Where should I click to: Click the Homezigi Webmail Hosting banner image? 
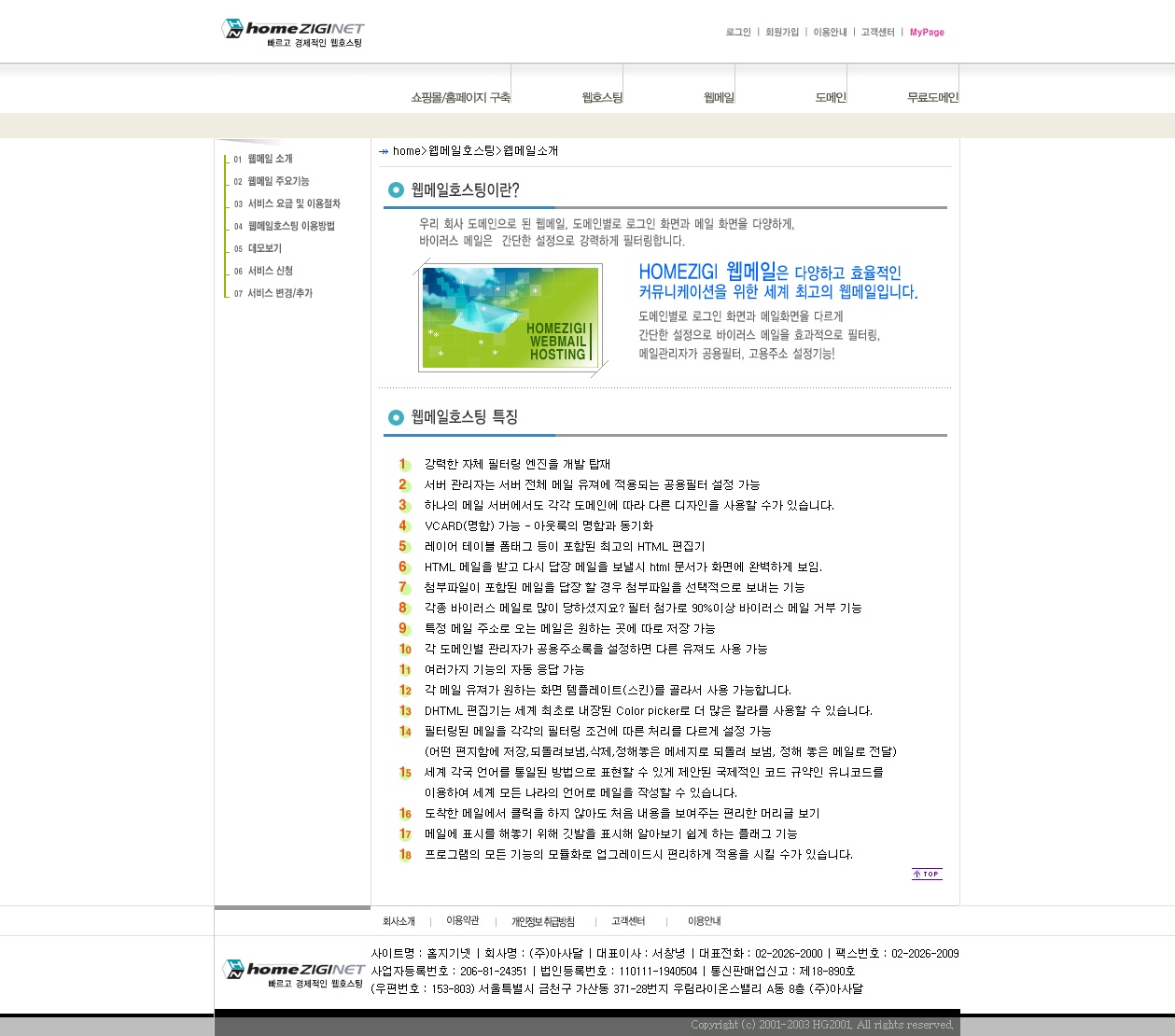511,317
